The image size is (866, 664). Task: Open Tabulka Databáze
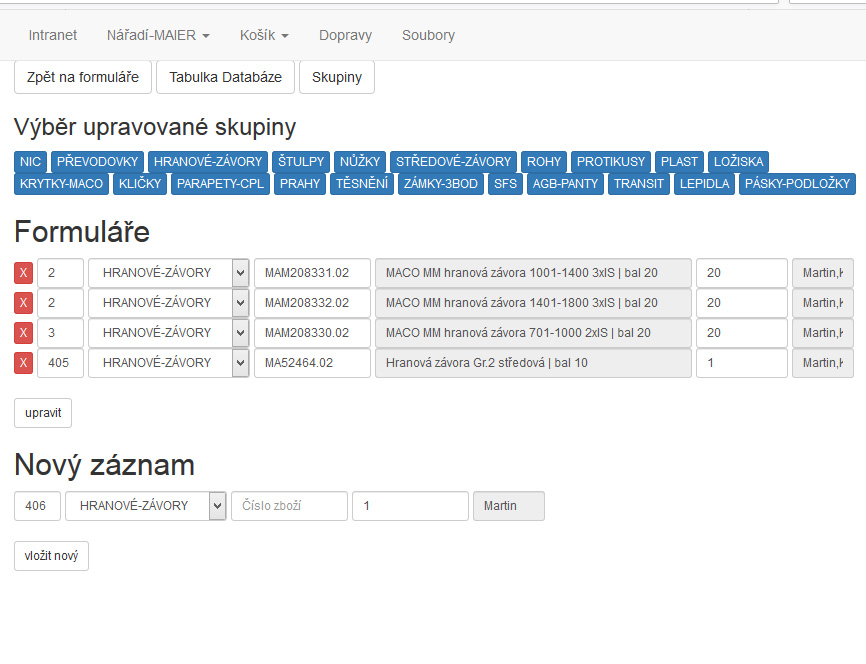[225, 77]
